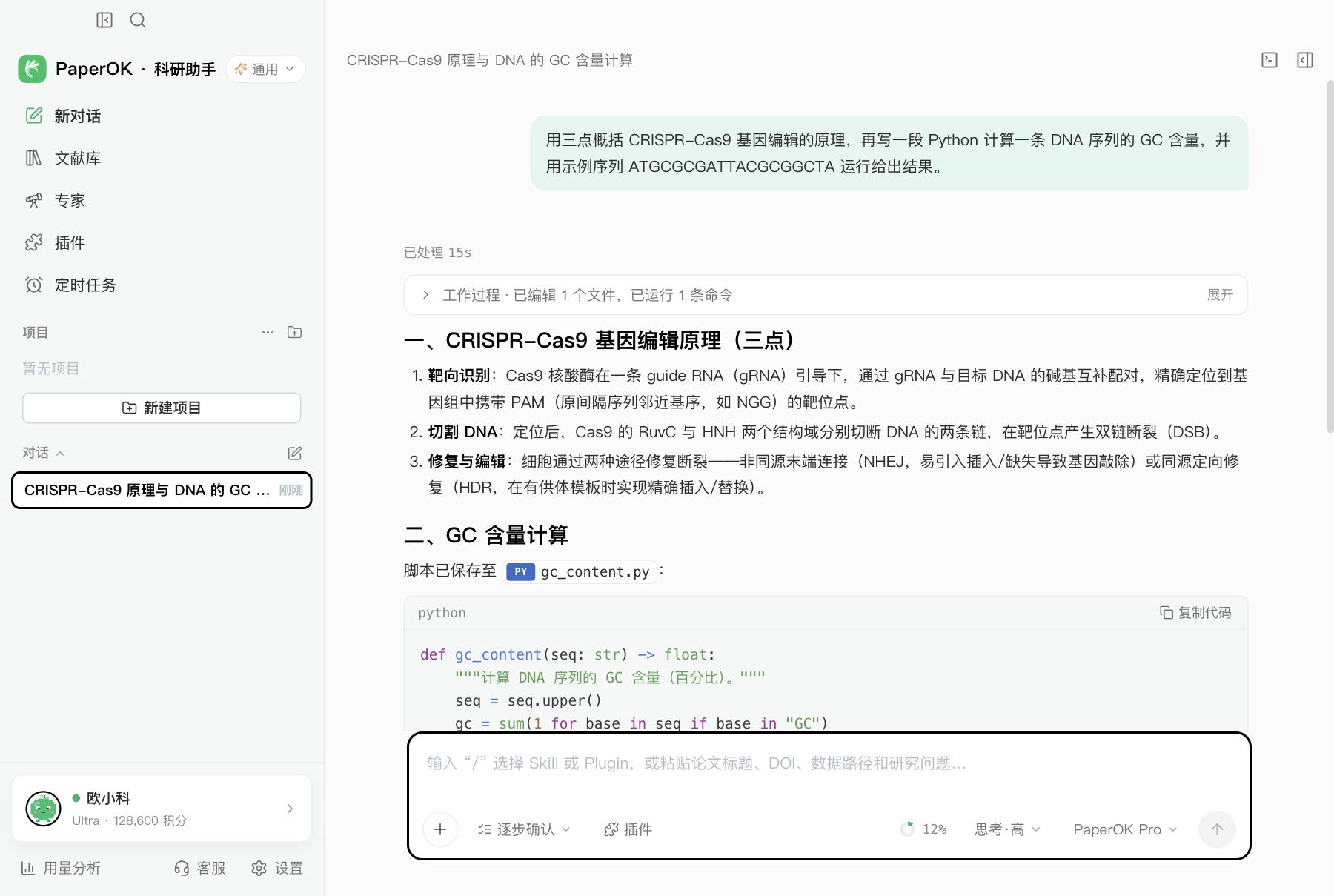Open 定时任务 scheduled tasks
The height and width of the screenshot is (896, 1334).
[x=162, y=285]
